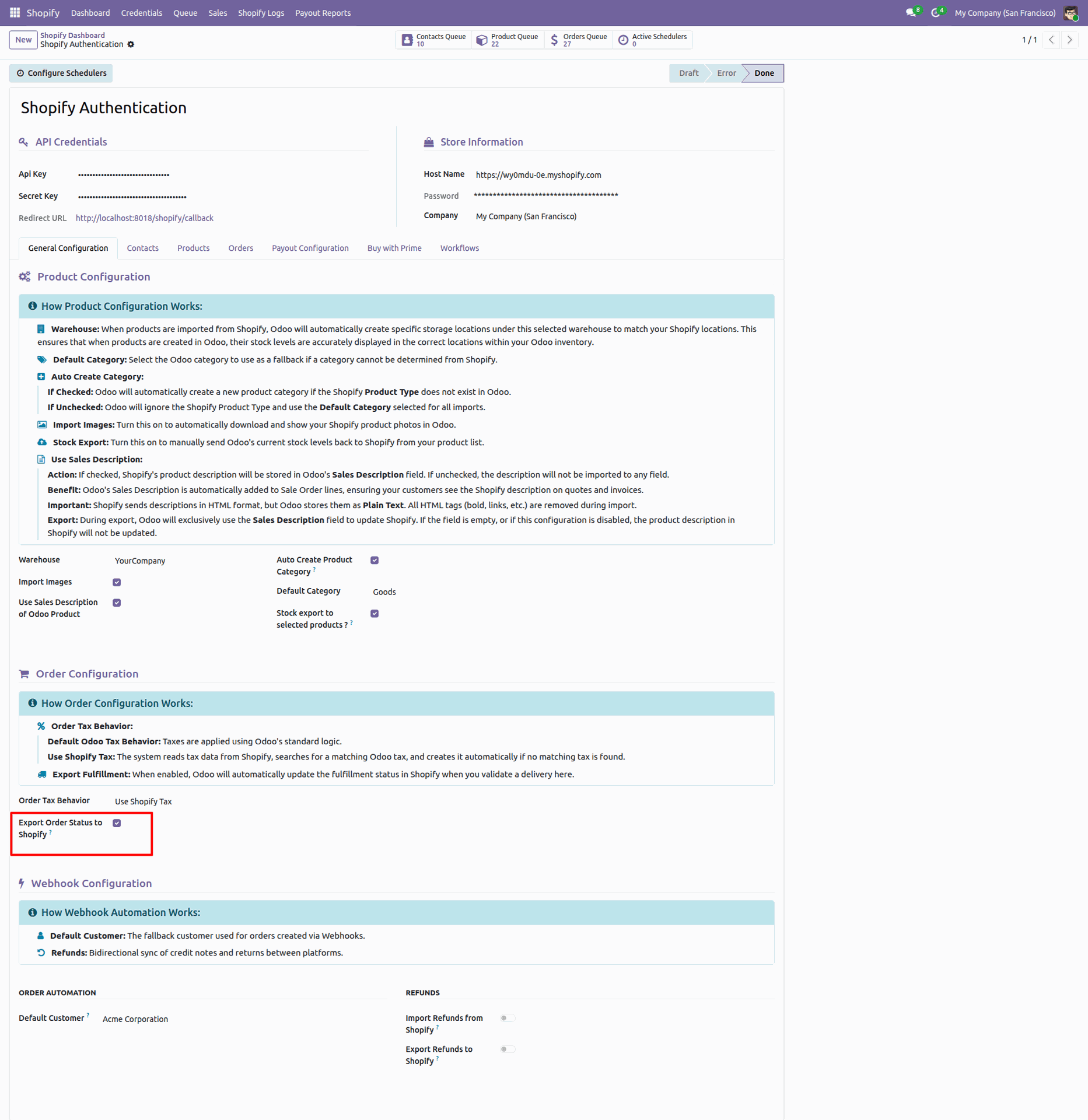1088x1120 pixels.
Task: Enable Export Refunds to Shopify toggle
Action: tap(507, 1049)
